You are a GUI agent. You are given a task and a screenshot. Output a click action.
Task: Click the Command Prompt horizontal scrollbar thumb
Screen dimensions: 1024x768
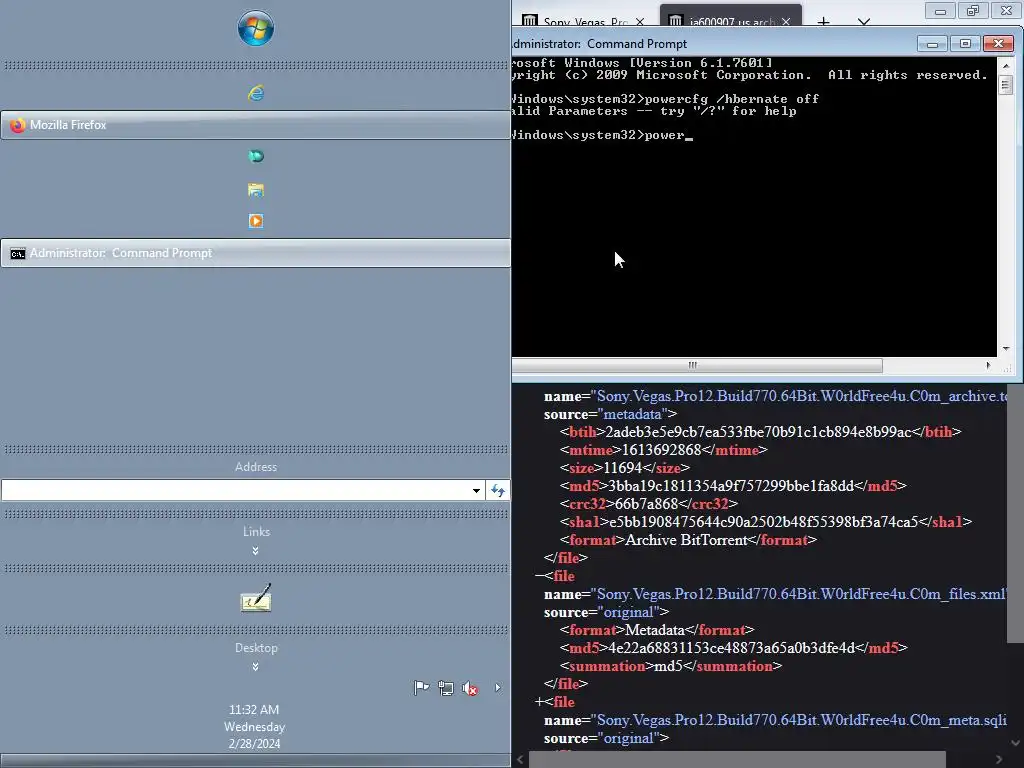tap(697, 365)
